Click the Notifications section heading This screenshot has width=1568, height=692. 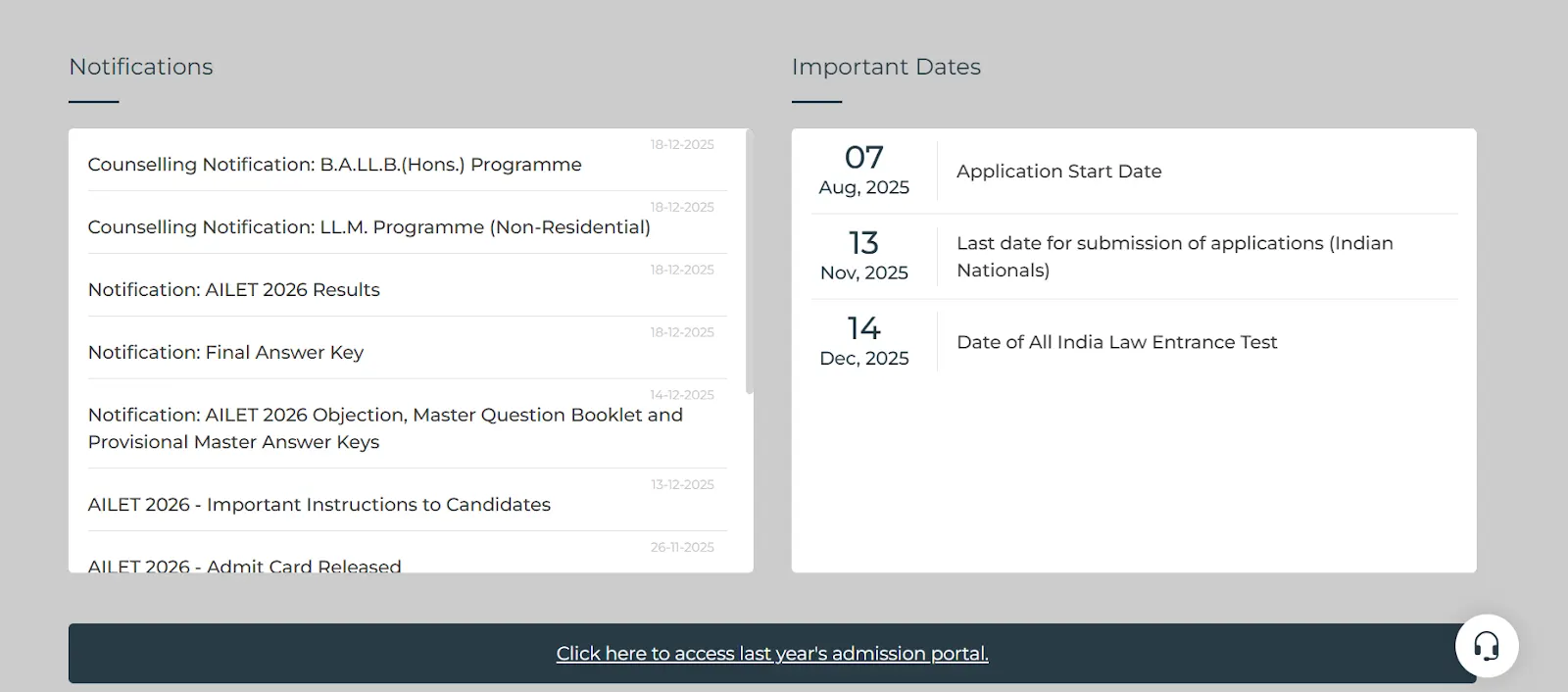coord(140,67)
